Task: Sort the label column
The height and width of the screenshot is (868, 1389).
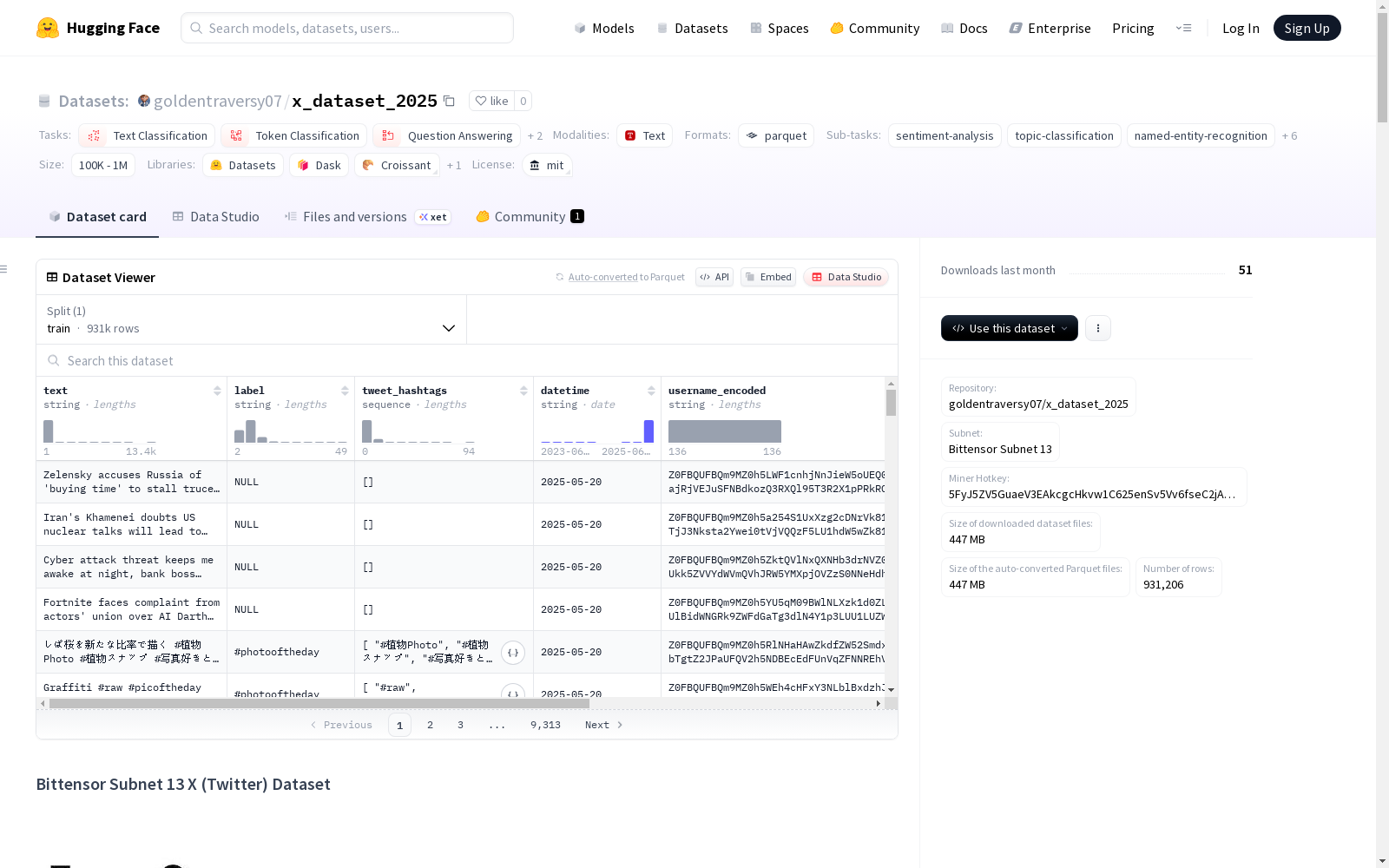Action: coord(345,391)
